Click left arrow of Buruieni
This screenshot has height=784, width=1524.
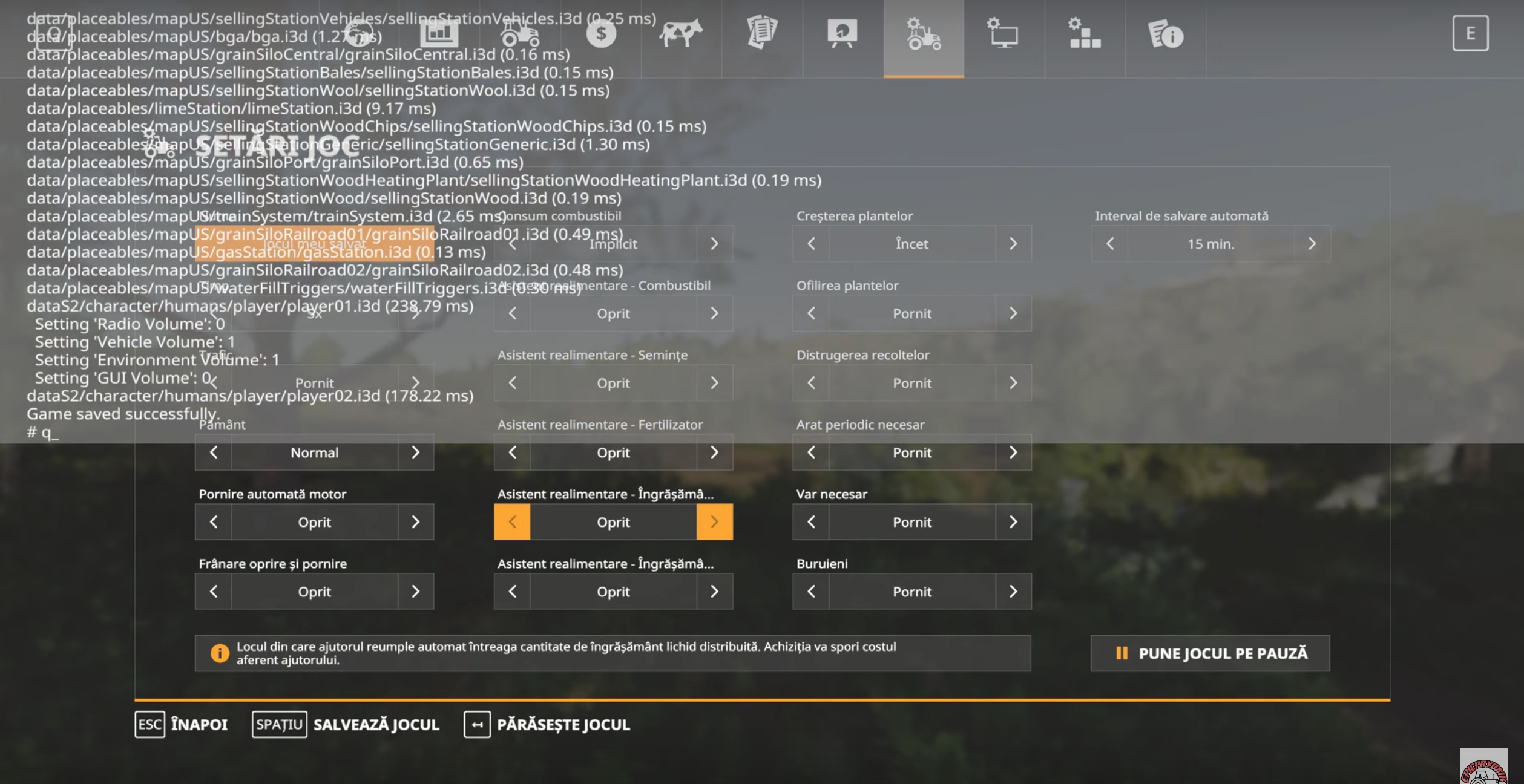coord(811,591)
